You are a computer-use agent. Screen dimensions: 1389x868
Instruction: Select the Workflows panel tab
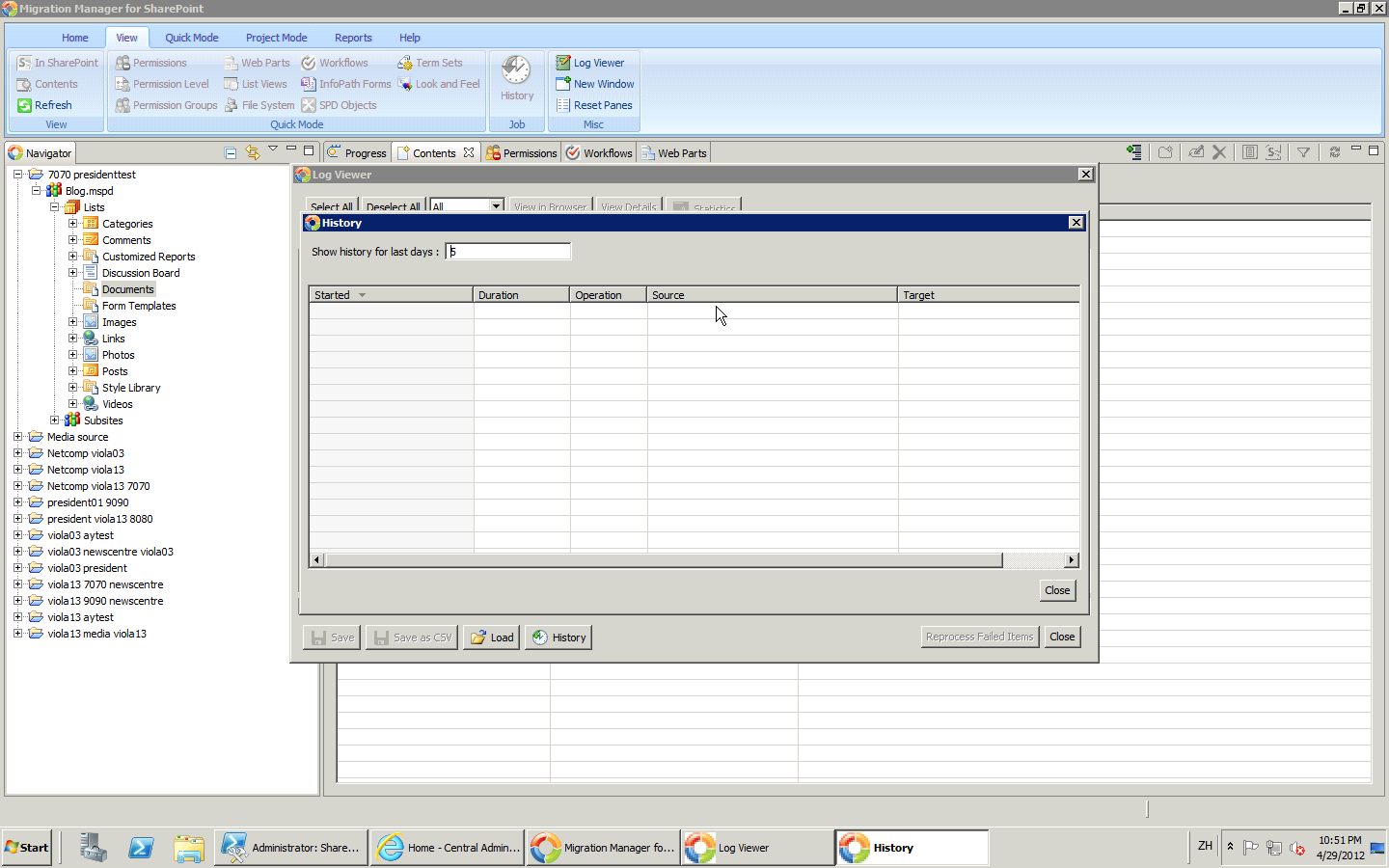point(599,152)
